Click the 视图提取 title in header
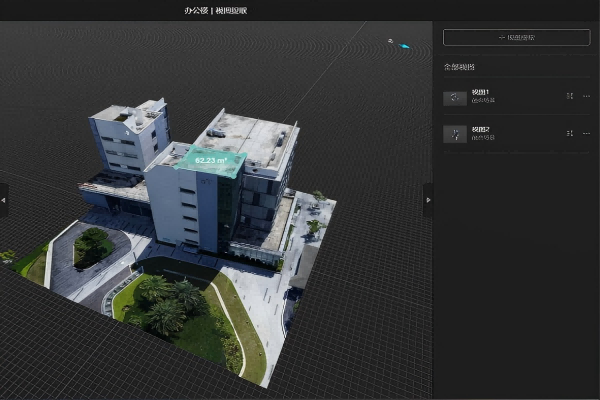Image resolution: width=600 pixels, height=400 pixels. pos(232,11)
